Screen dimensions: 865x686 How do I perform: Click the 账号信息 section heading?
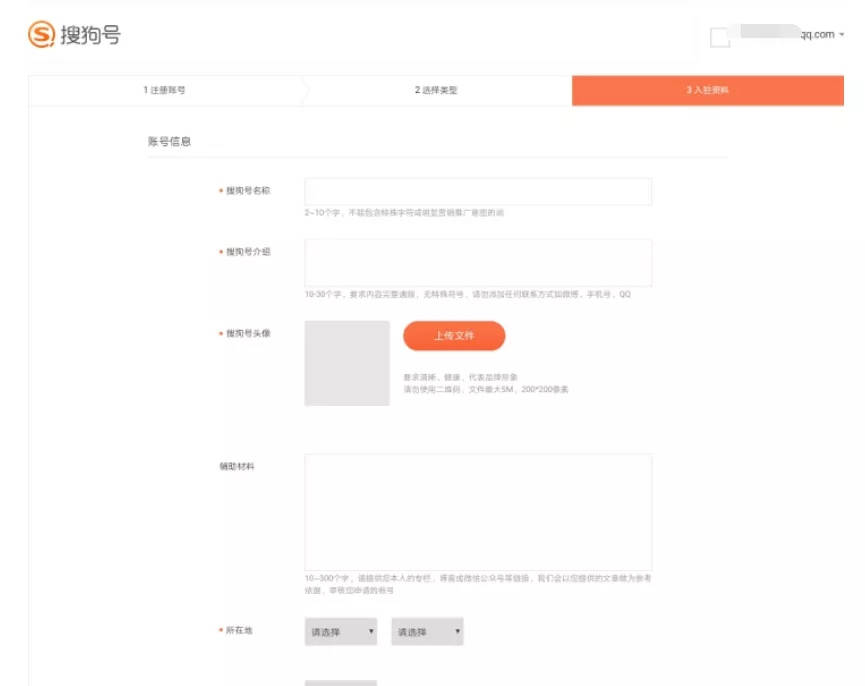pyautogui.click(x=169, y=142)
